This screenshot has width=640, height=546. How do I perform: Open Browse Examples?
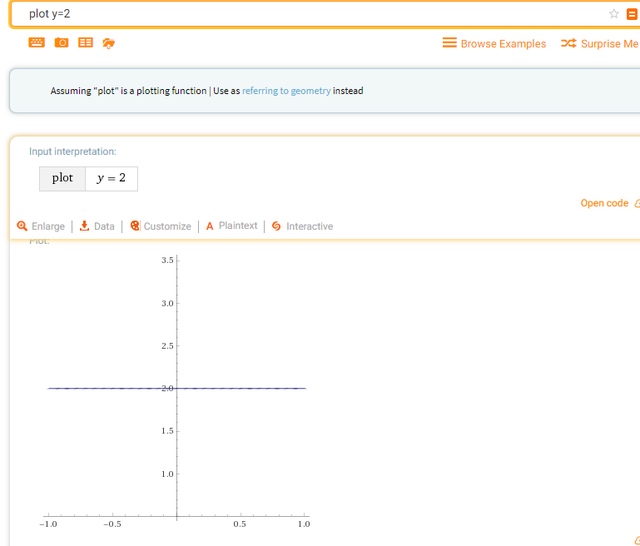(x=503, y=44)
